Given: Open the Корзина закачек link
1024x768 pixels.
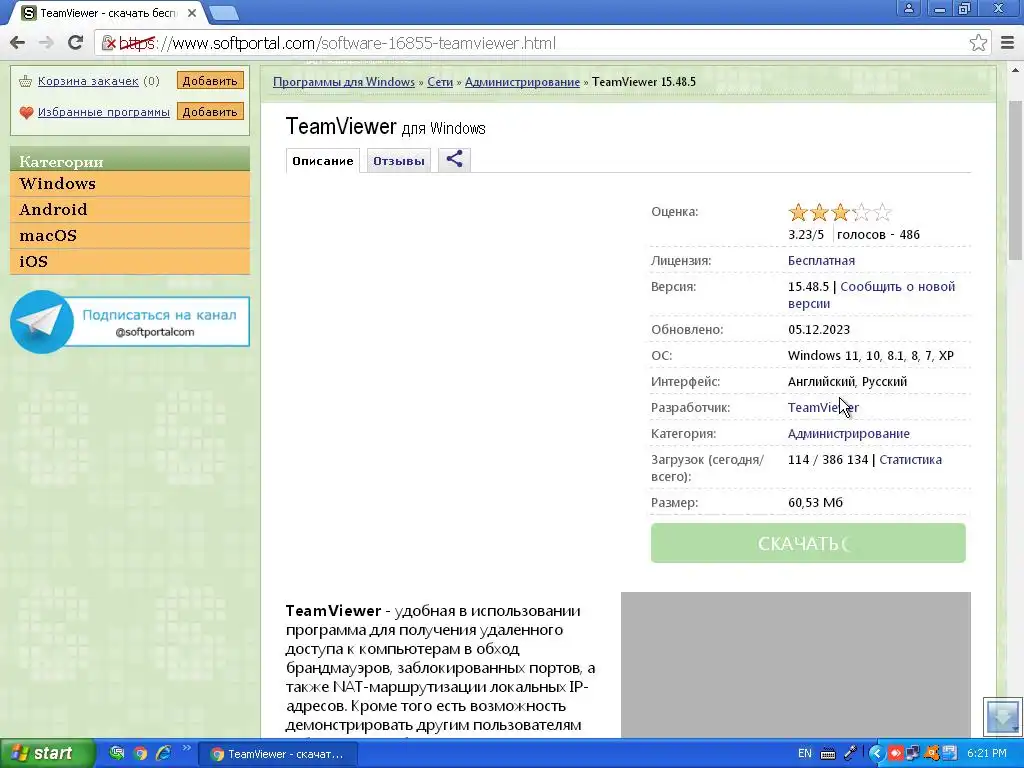Looking at the screenshot, I should (88, 81).
